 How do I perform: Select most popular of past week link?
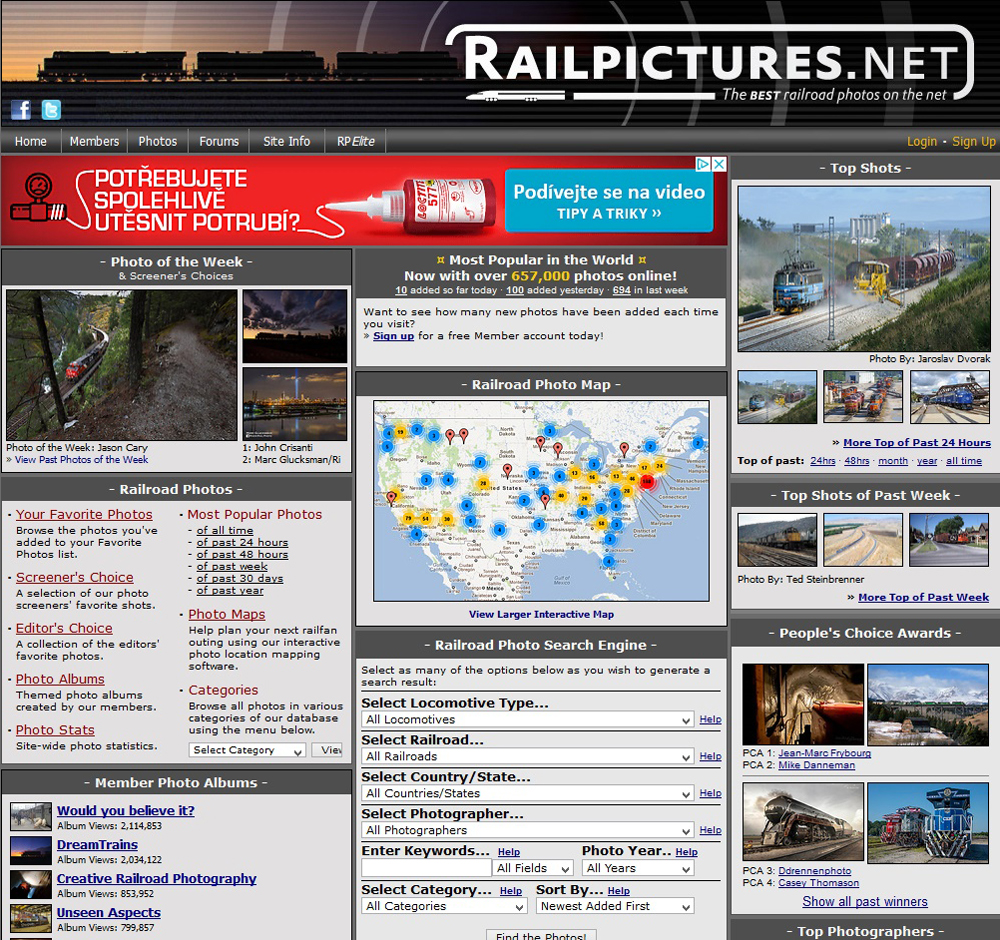(232, 566)
